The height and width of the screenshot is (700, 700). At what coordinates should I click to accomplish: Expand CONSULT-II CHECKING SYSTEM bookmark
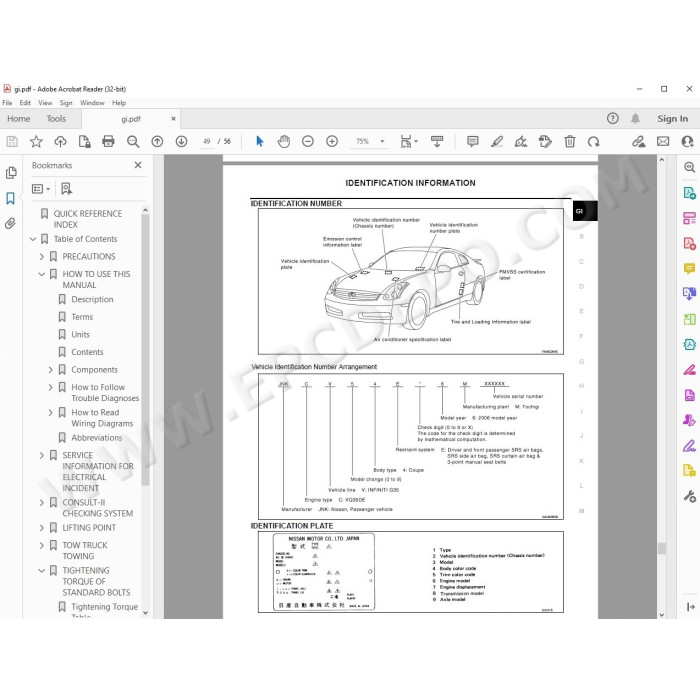tap(42, 503)
